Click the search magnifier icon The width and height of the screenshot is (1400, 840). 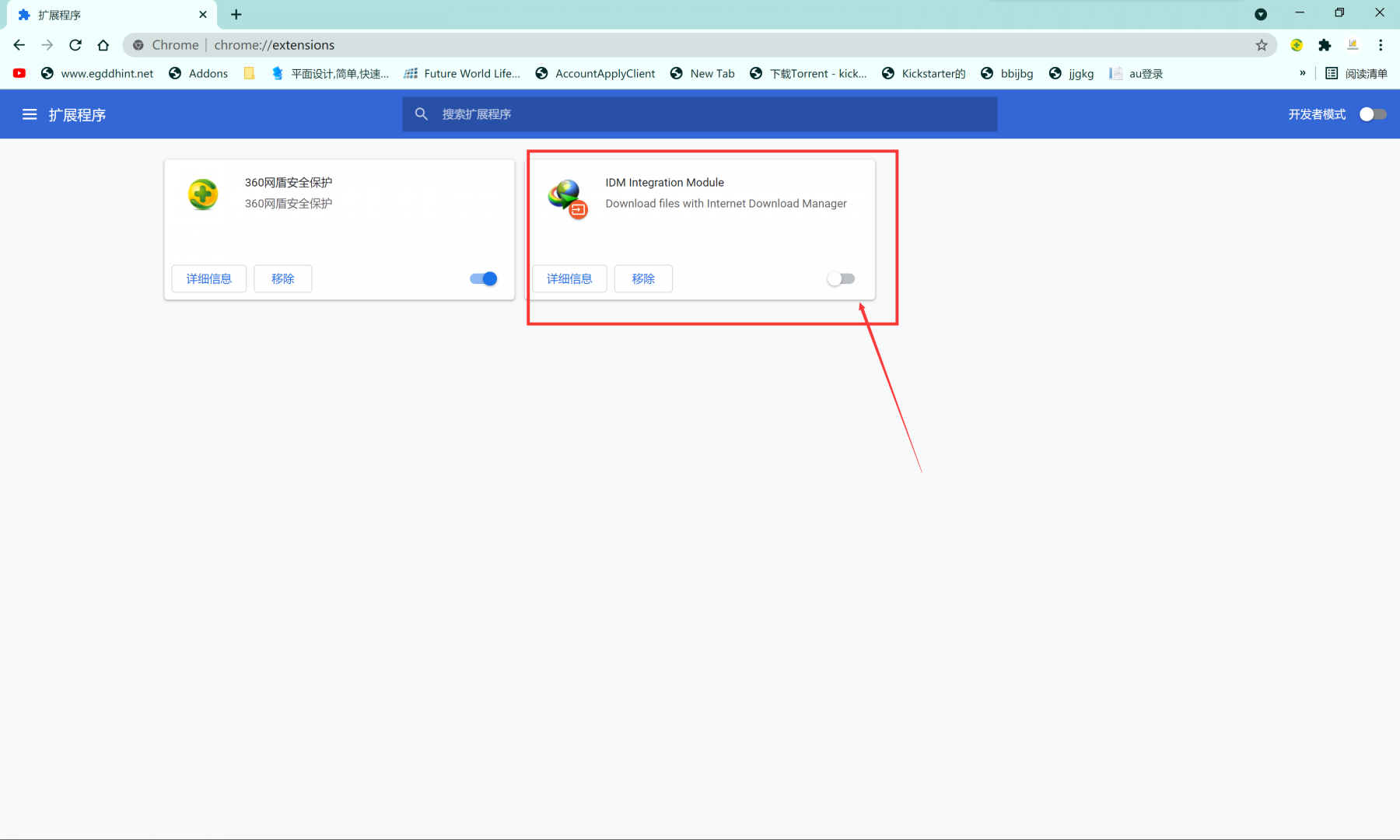[x=422, y=114]
